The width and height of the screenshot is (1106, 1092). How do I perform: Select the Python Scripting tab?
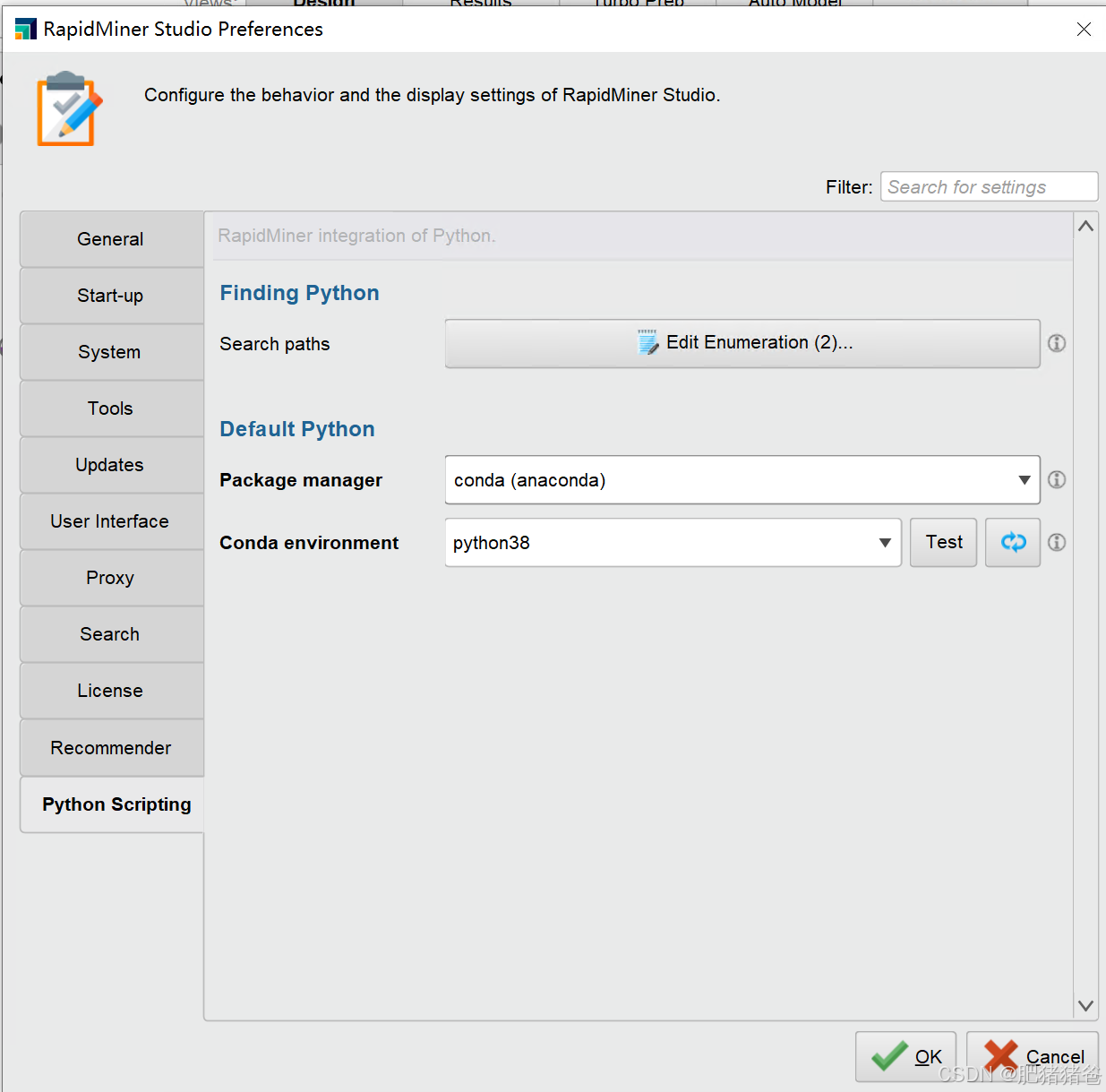click(x=116, y=804)
